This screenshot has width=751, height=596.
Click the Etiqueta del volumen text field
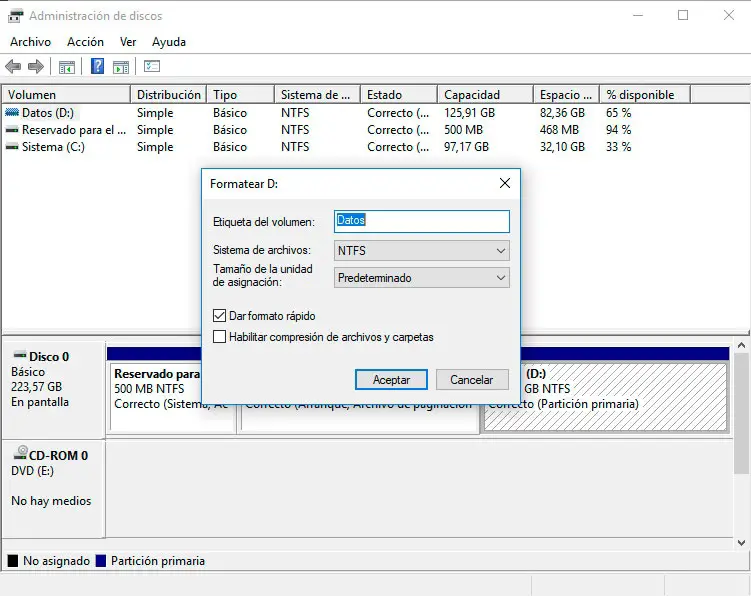[x=421, y=221]
